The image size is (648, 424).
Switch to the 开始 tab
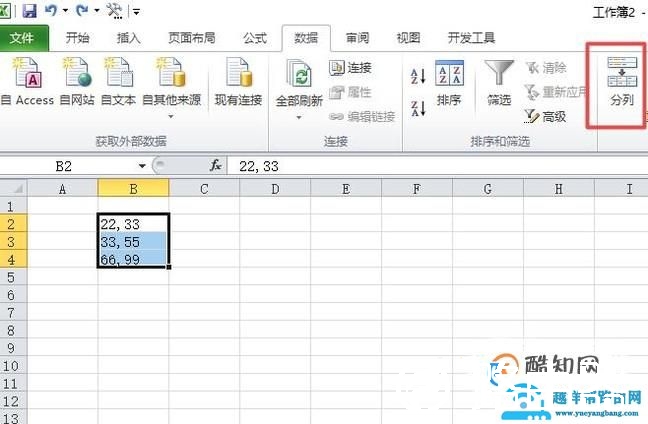coord(77,38)
